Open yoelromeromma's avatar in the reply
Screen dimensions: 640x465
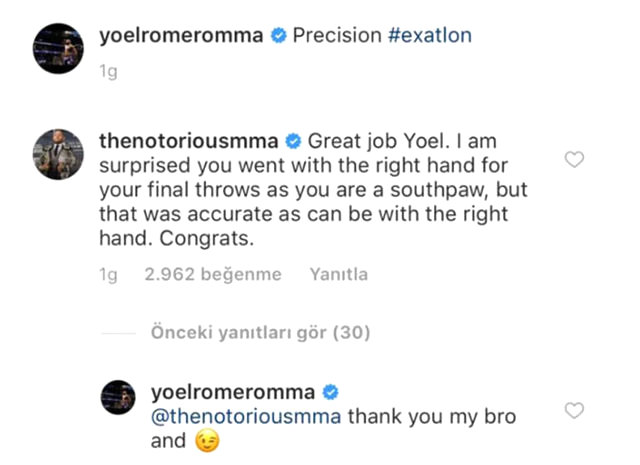pyautogui.click(x=120, y=397)
